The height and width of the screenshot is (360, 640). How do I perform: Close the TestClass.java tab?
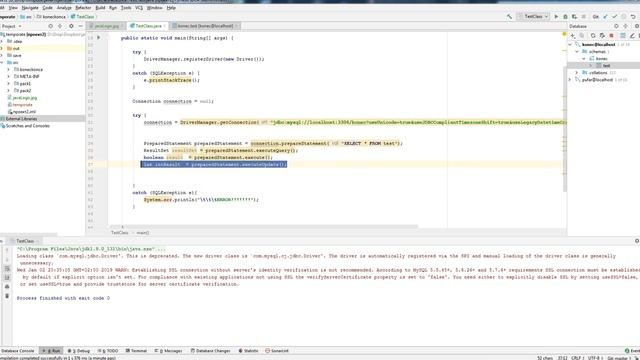(x=164, y=26)
